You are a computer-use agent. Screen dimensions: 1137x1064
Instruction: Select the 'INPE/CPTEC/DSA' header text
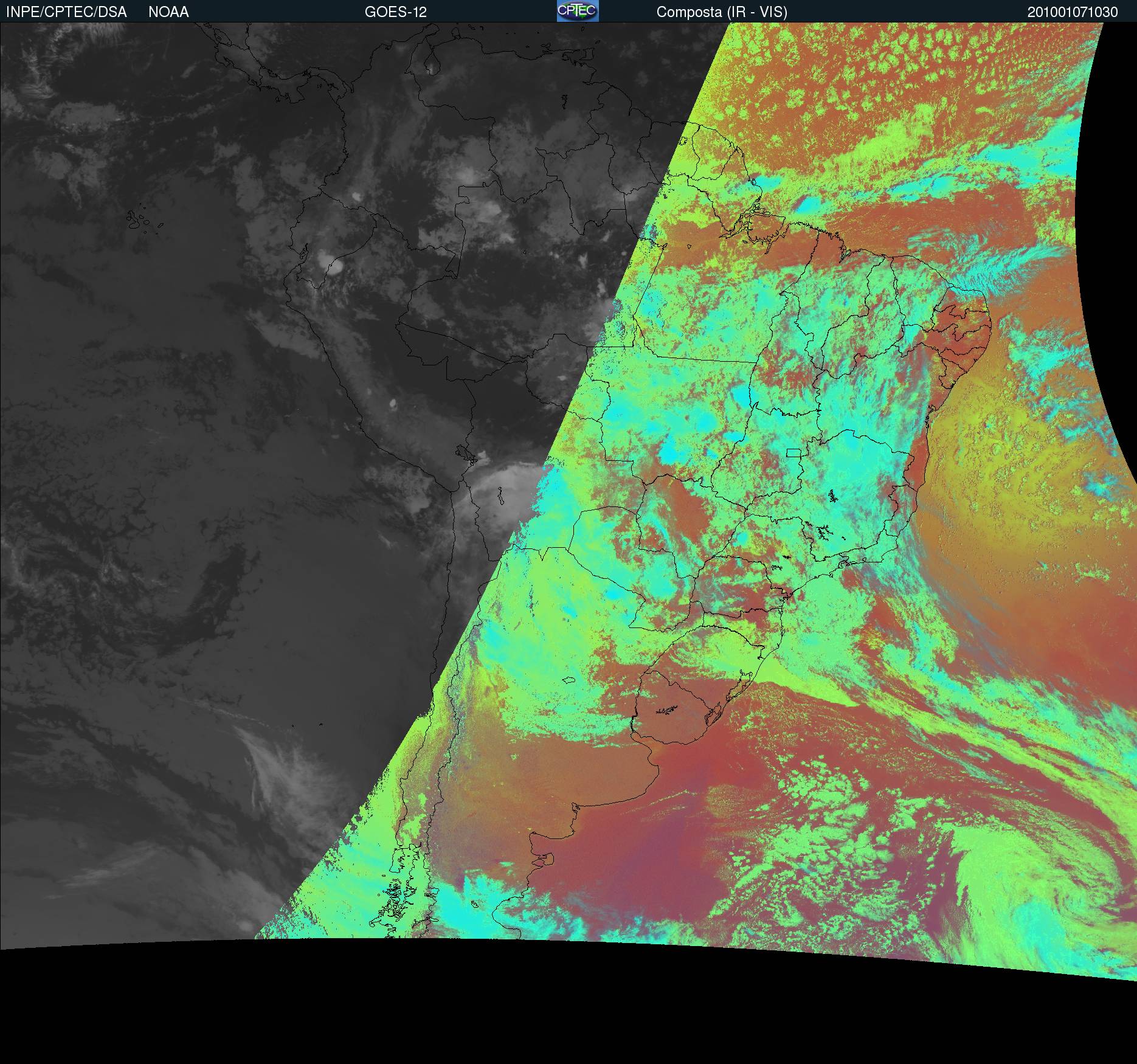pos(66,12)
